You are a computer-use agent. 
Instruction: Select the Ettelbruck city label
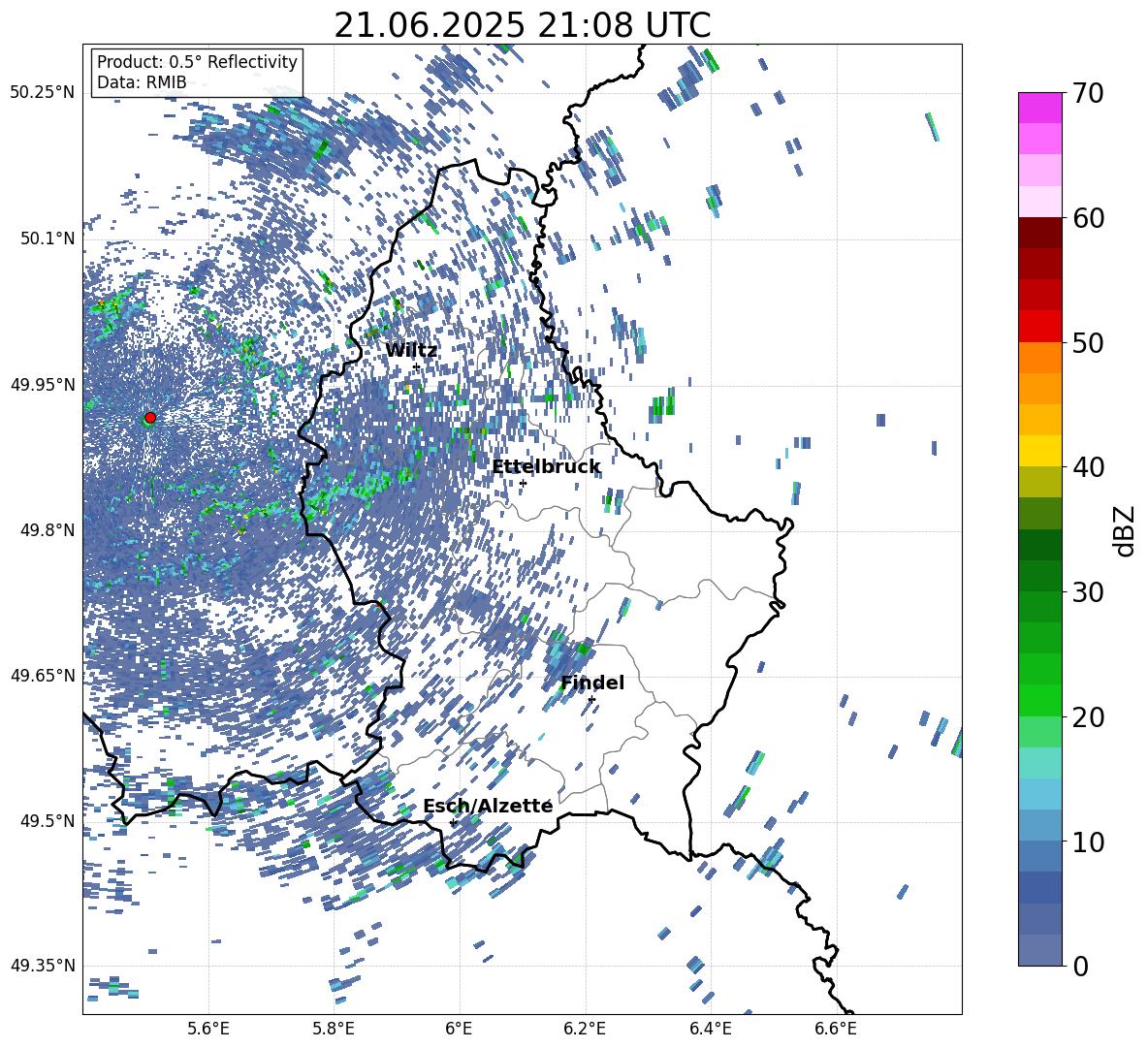pyautogui.click(x=546, y=467)
